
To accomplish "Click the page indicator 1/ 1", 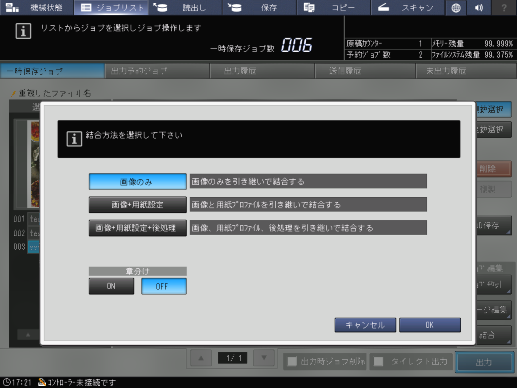I will coord(232,358).
